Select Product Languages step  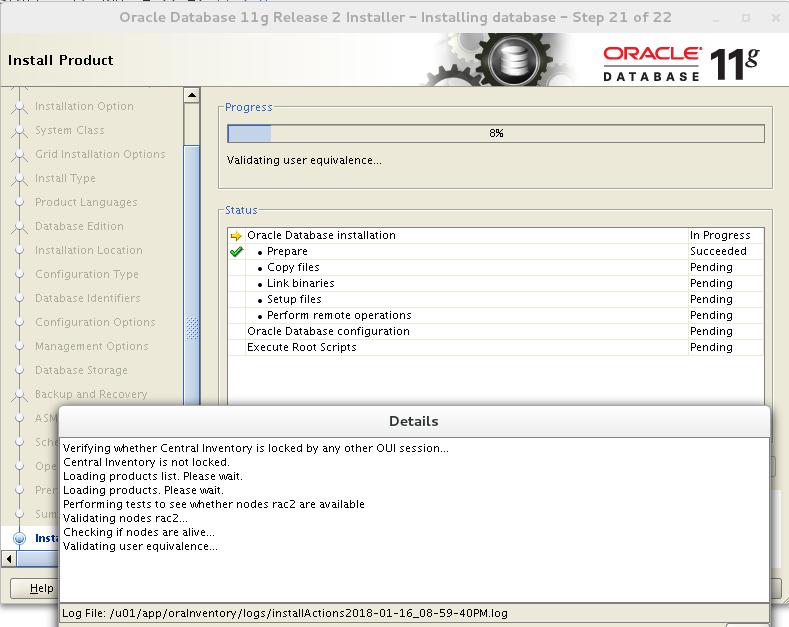coord(86,202)
